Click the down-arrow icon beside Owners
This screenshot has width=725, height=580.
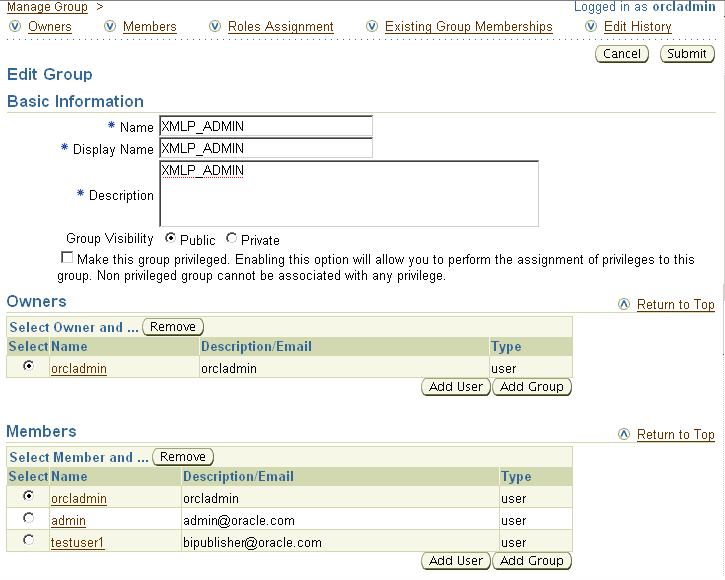15,26
